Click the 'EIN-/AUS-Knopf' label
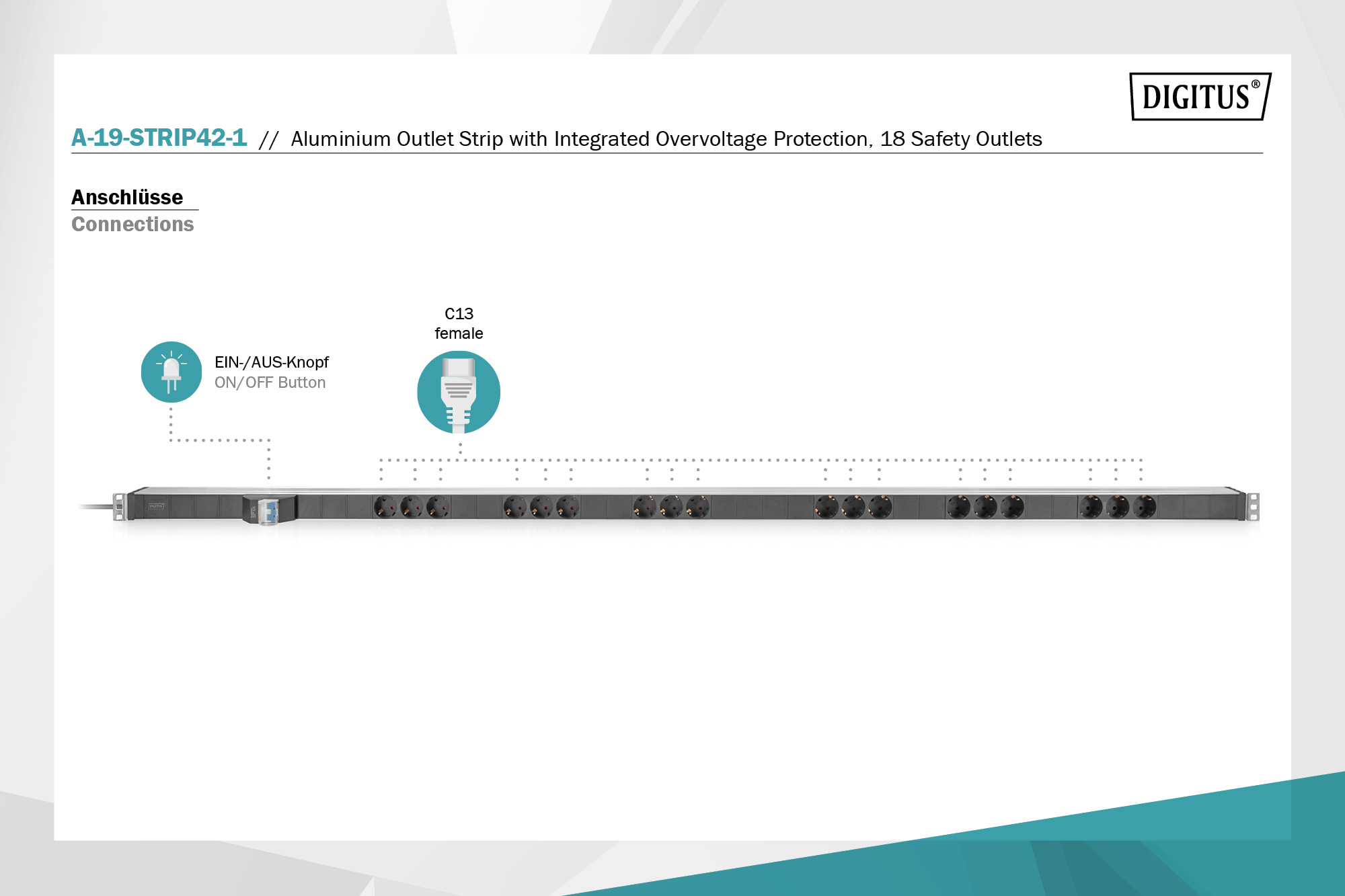Screen dimensions: 1345x896 click(271, 362)
